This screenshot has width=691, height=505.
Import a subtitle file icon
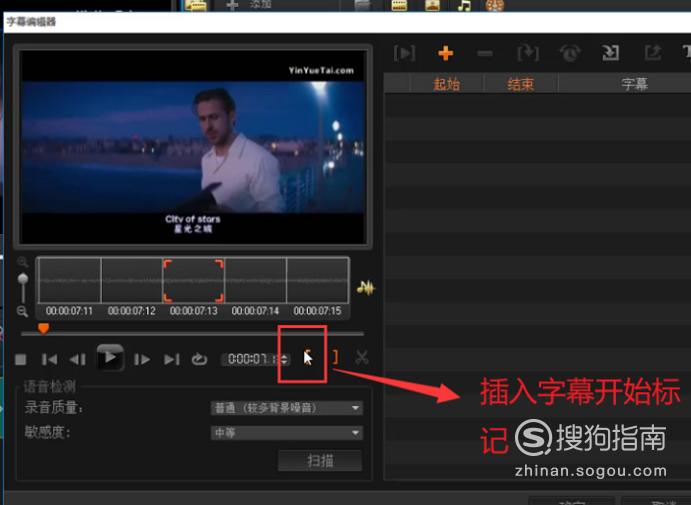[x=610, y=53]
